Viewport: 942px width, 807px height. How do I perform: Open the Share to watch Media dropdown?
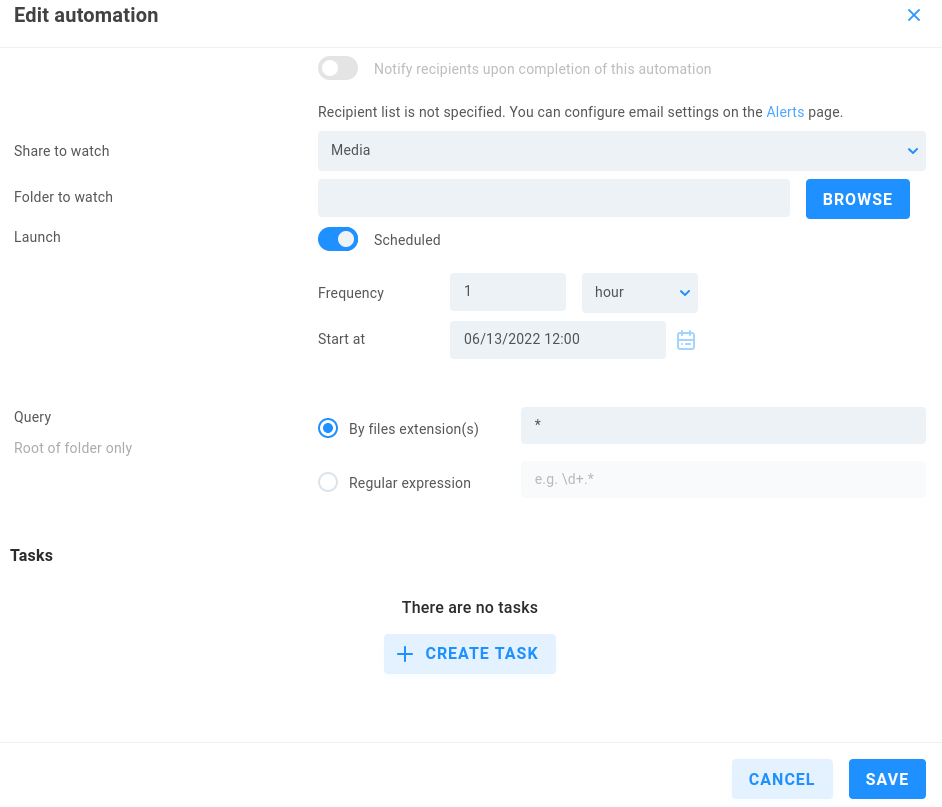(x=622, y=151)
